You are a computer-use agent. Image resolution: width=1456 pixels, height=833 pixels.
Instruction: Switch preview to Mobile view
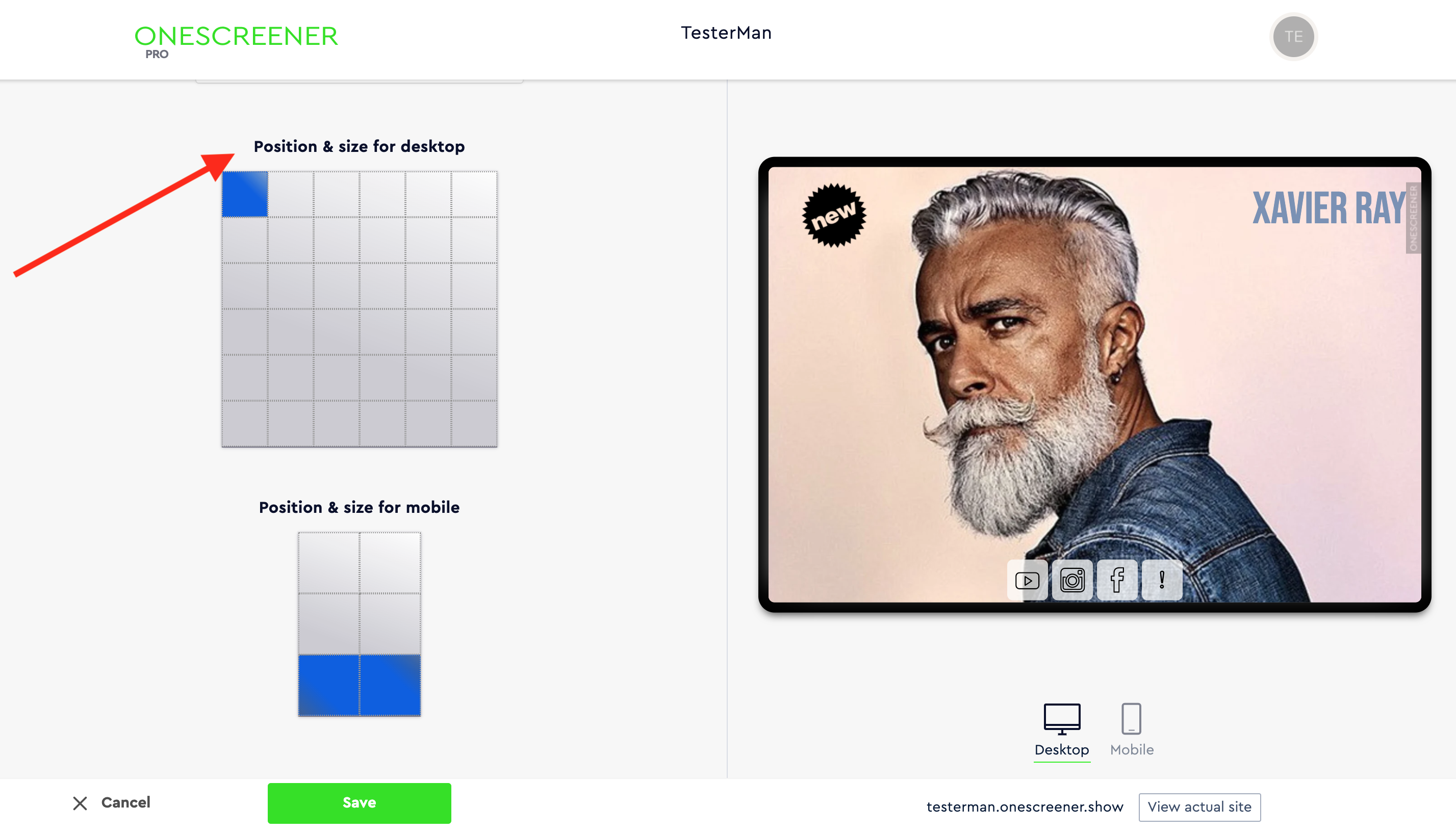(1132, 731)
